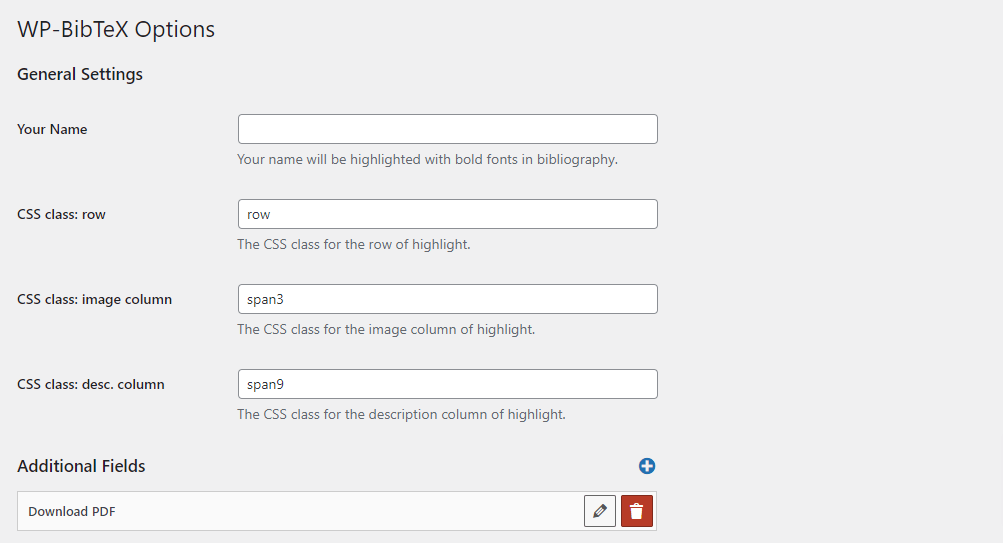Edit the Download PDF field
The width and height of the screenshot is (1003, 543).
(600, 511)
